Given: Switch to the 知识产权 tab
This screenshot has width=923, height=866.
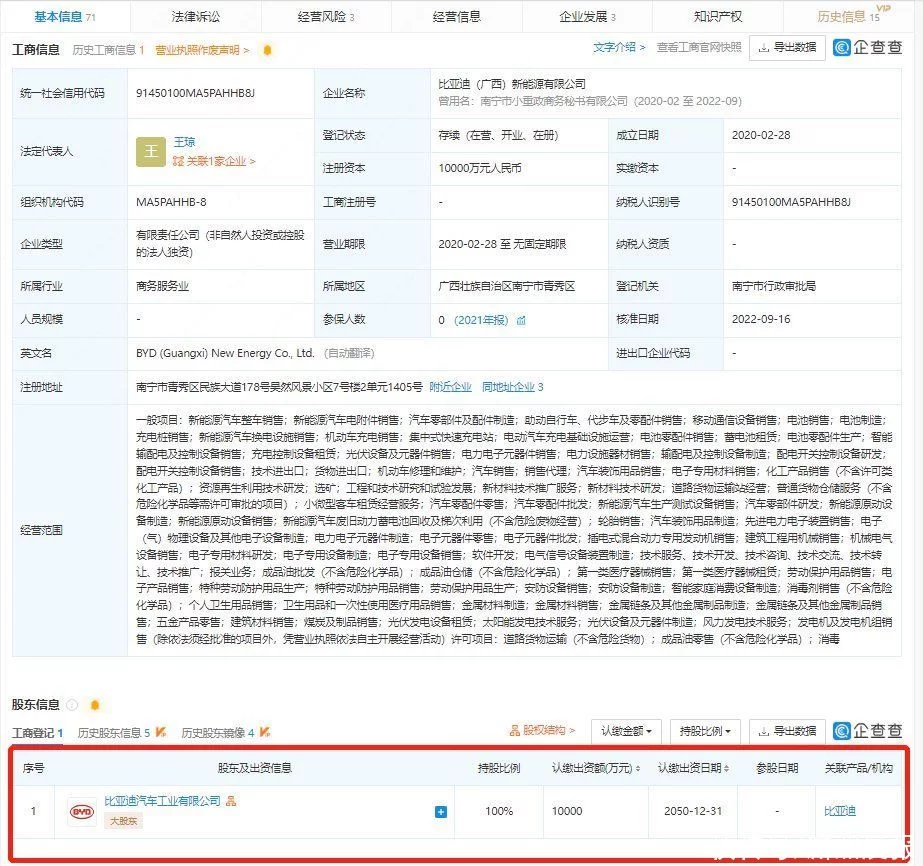Looking at the screenshot, I should tap(718, 16).
